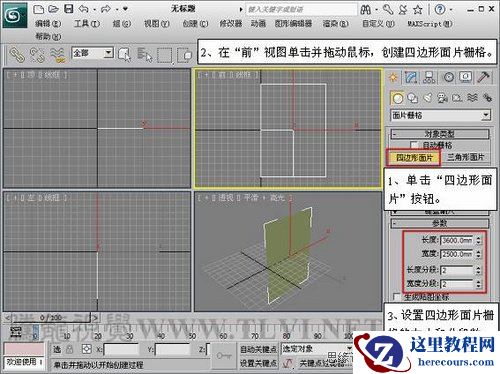
Task: Enable 自动栅格 checkbox
Action: [x=414, y=145]
